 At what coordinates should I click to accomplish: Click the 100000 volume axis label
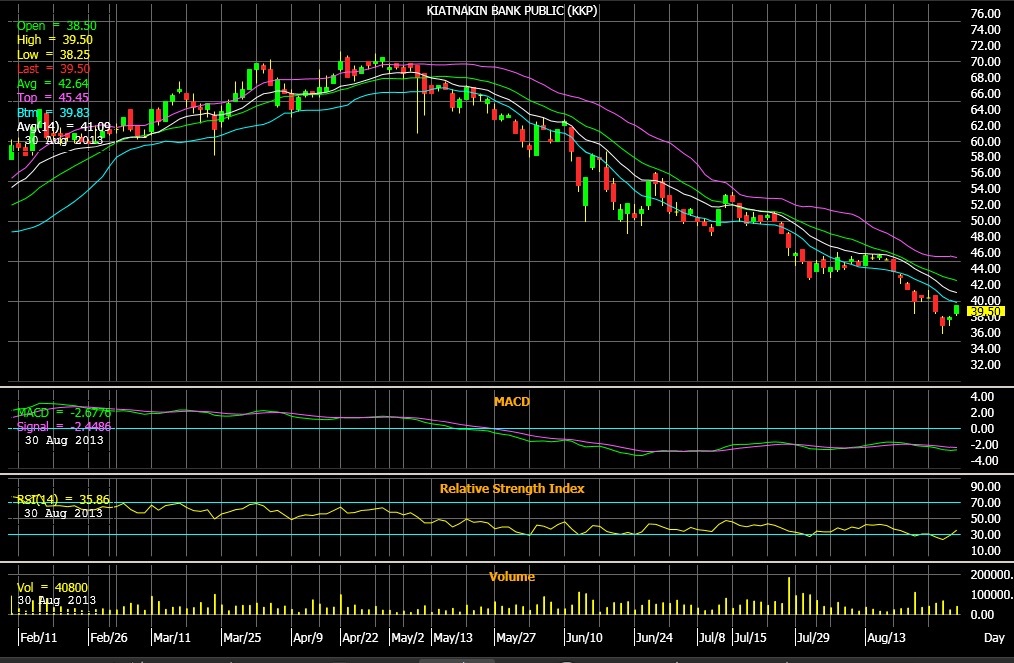(x=991, y=594)
